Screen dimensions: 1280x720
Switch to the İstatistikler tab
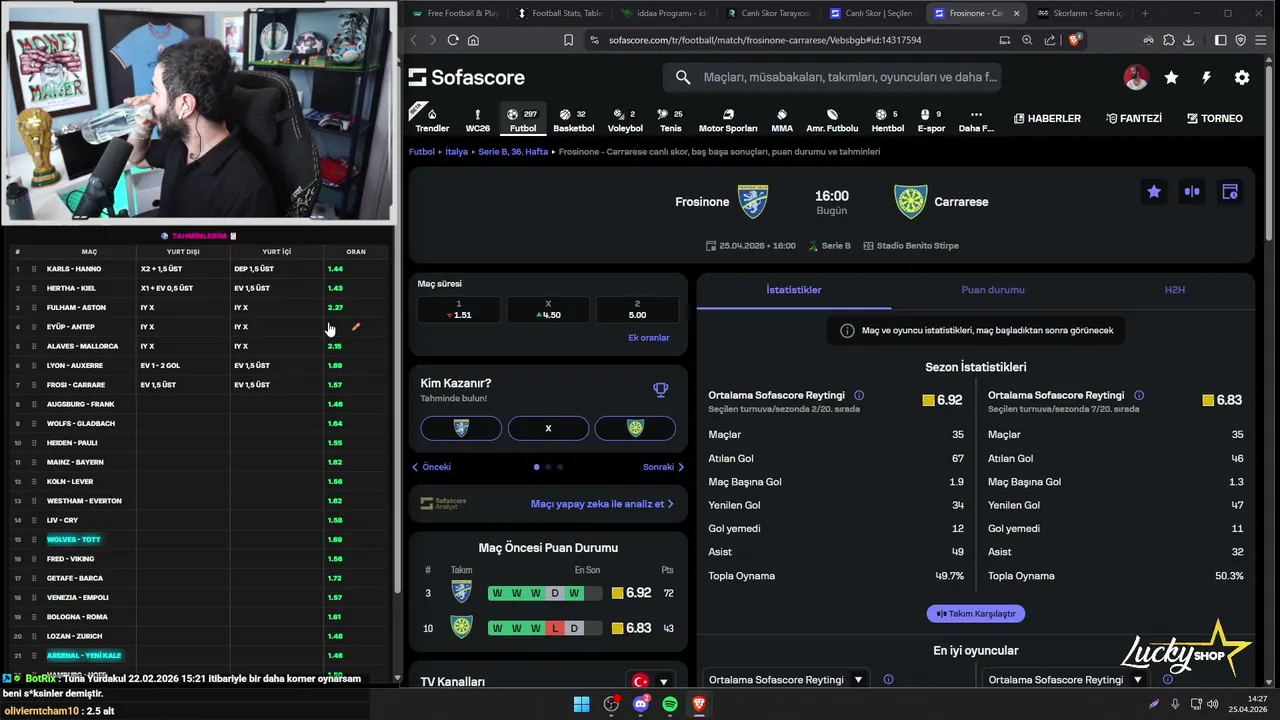point(794,290)
